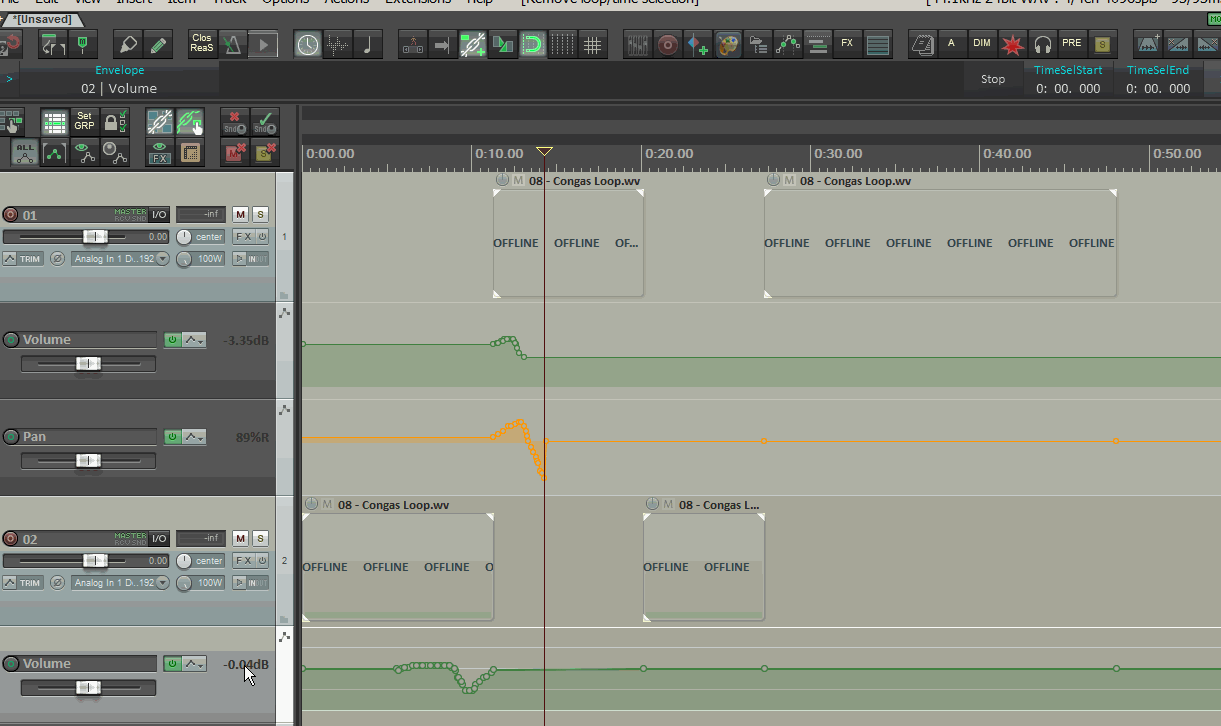
Task: Click the metronome icon in the top toolbar
Action: point(233,44)
